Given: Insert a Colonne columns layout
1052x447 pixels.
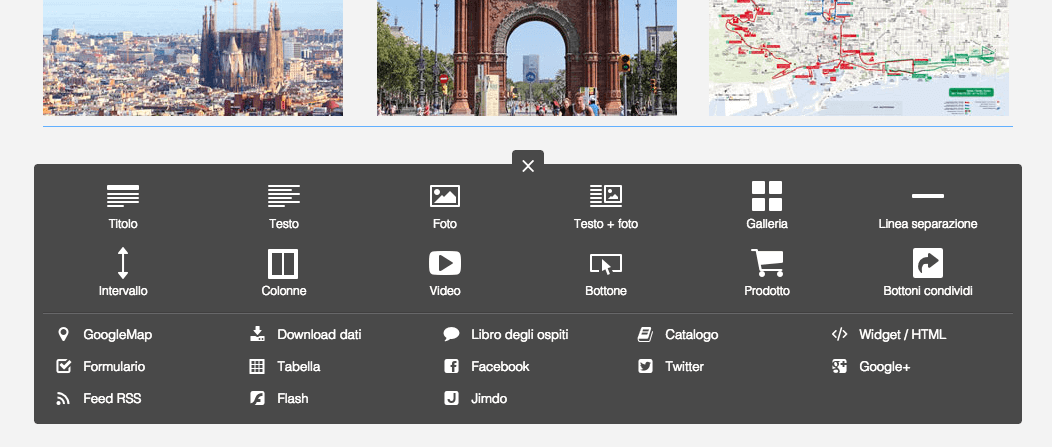Looking at the screenshot, I should pos(284,272).
